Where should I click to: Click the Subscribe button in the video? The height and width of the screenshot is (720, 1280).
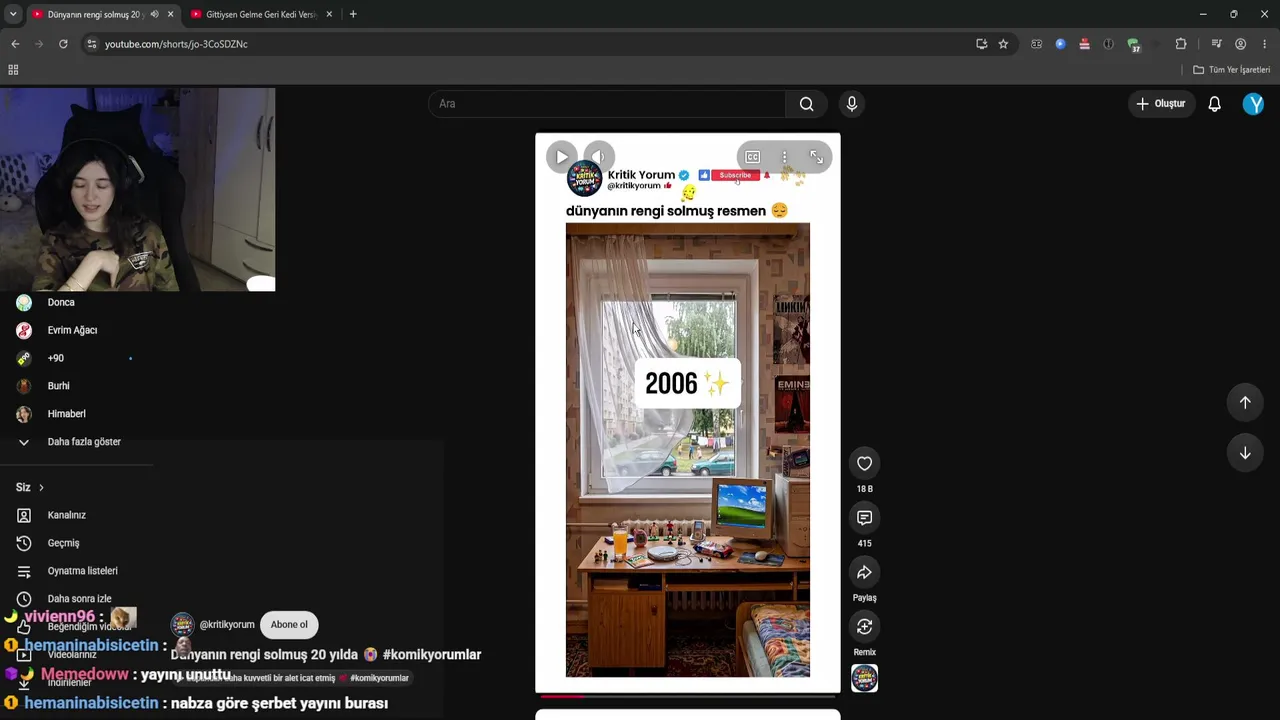point(735,175)
